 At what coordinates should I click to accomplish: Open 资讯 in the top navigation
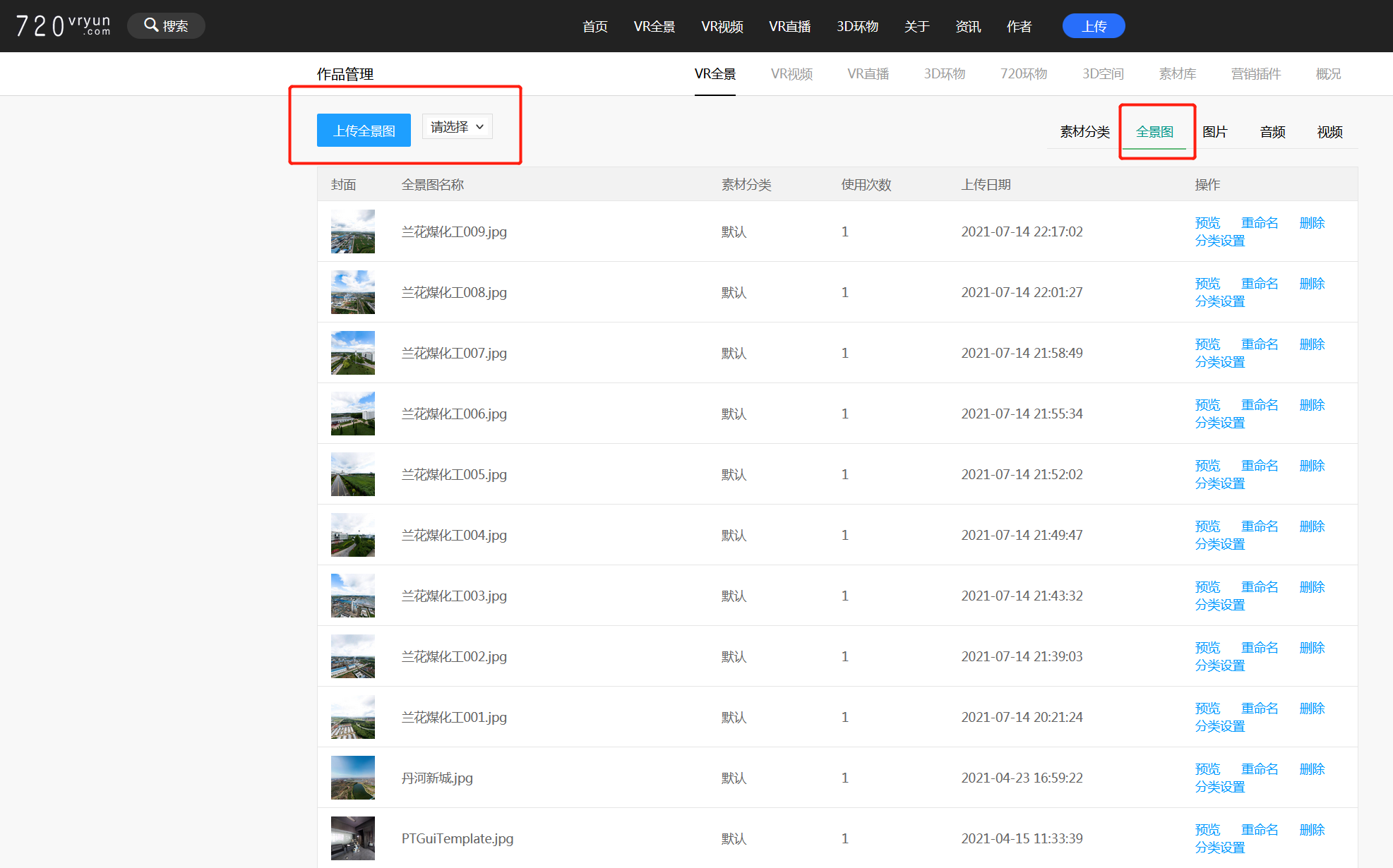tap(968, 26)
